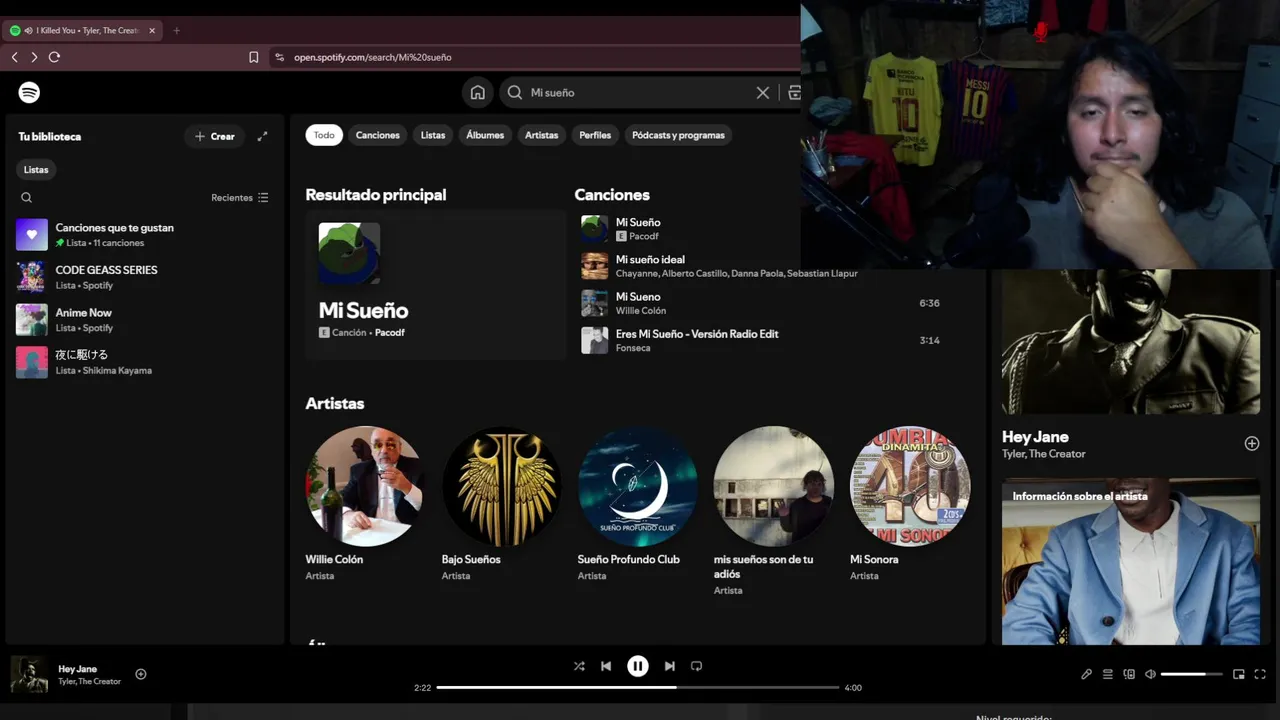The width and height of the screenshot is (1280, 720).
Task: Expand Tu biblioteca panel with arrows icon
Action: pos(262,136)
